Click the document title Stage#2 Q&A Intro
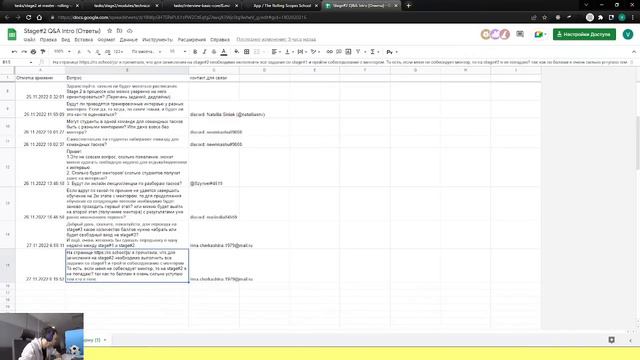Viewport: 640px width, 360px height. pyautogui.click(x=62, y=31)
